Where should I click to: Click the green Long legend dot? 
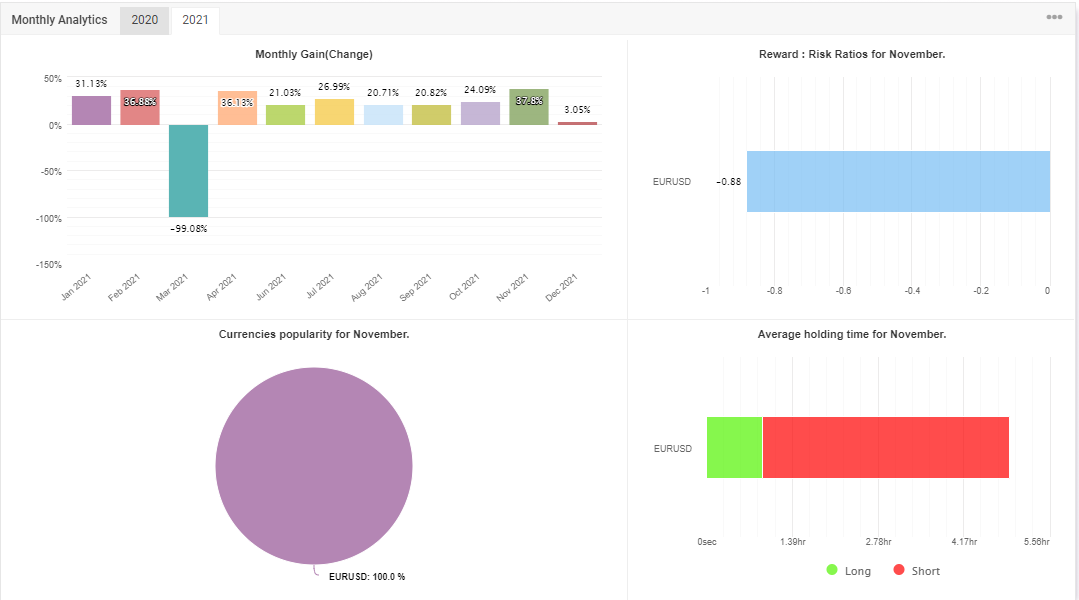[x=832, y=570]
